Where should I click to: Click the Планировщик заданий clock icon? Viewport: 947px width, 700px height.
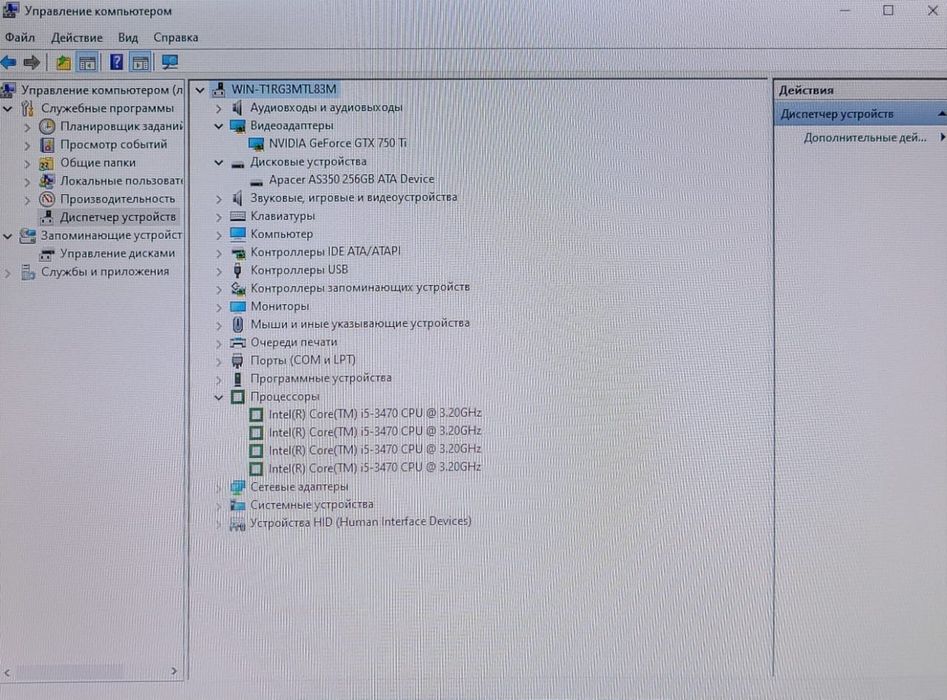point(47,126)
